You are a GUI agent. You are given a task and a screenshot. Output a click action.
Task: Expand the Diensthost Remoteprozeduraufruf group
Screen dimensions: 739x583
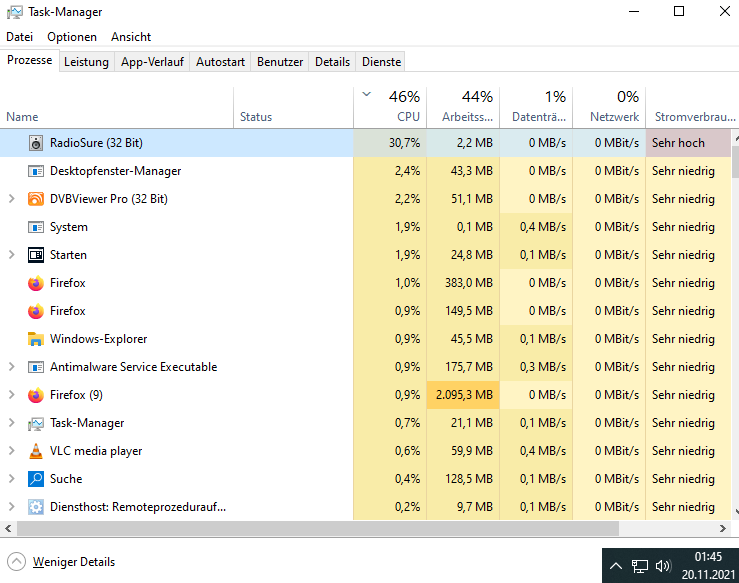click(x=12, y=507)
